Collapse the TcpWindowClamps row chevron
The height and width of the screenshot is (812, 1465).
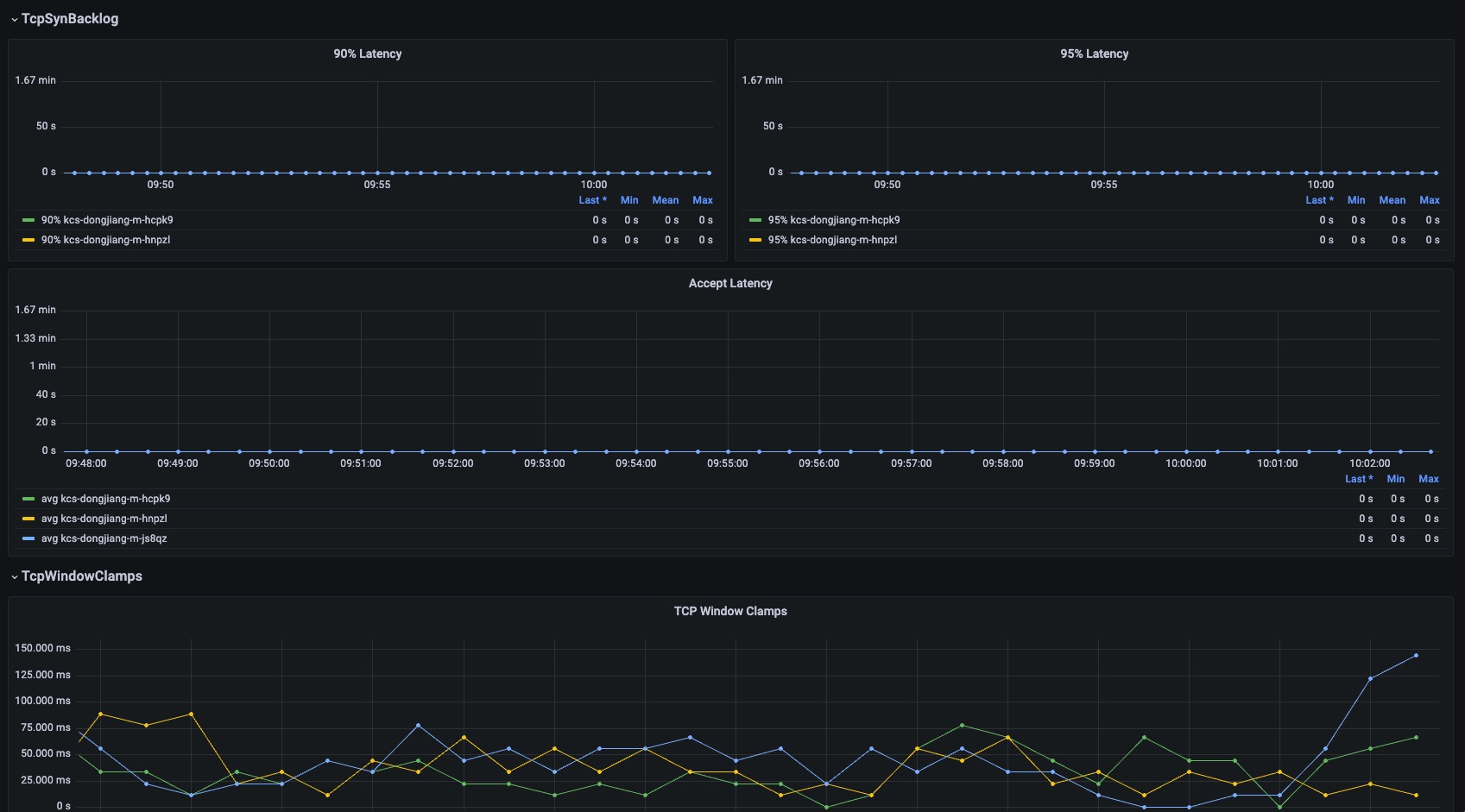(14, 576)
